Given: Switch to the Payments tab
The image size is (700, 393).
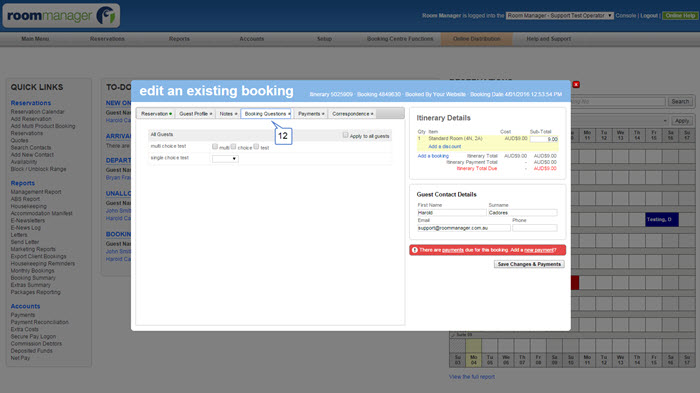Looking at the screenshot, I should click(x=311, y=114).
